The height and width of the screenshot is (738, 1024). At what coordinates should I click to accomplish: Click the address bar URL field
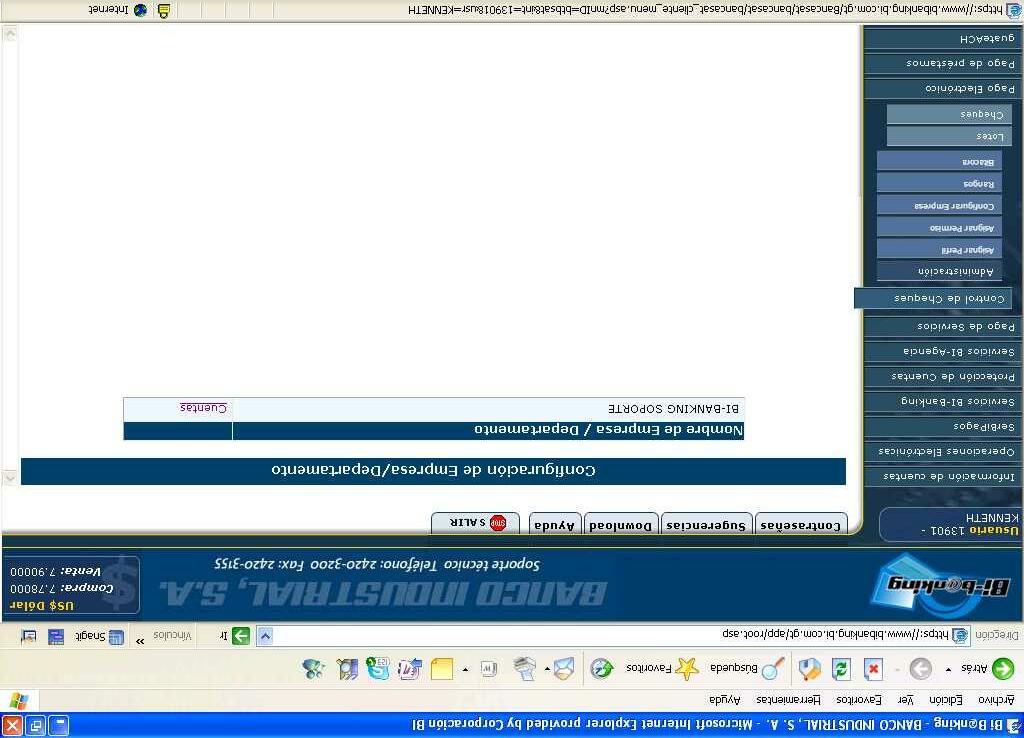point(613,635)
